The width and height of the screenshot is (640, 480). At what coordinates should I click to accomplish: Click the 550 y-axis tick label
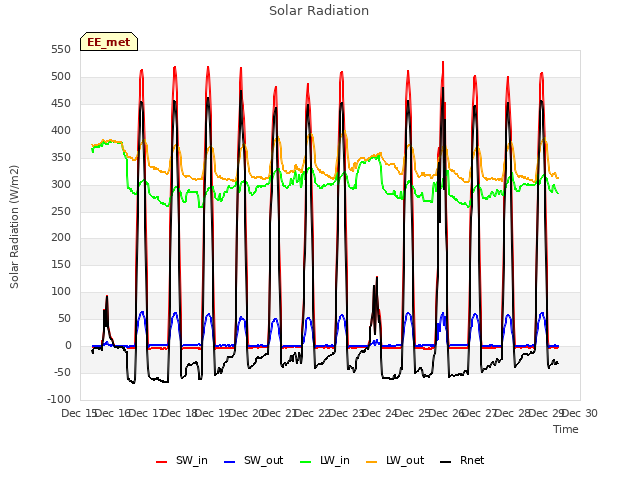click(x=61, y=50)
